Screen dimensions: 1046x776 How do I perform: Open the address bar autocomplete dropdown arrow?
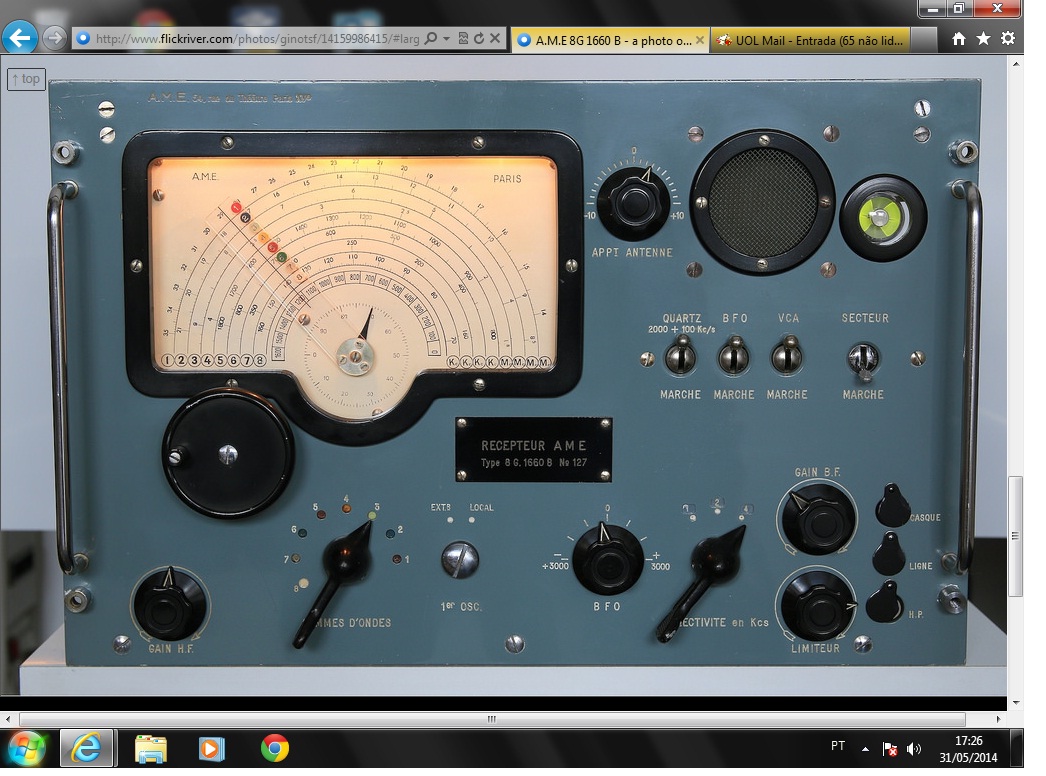click(x=446, y=38)
